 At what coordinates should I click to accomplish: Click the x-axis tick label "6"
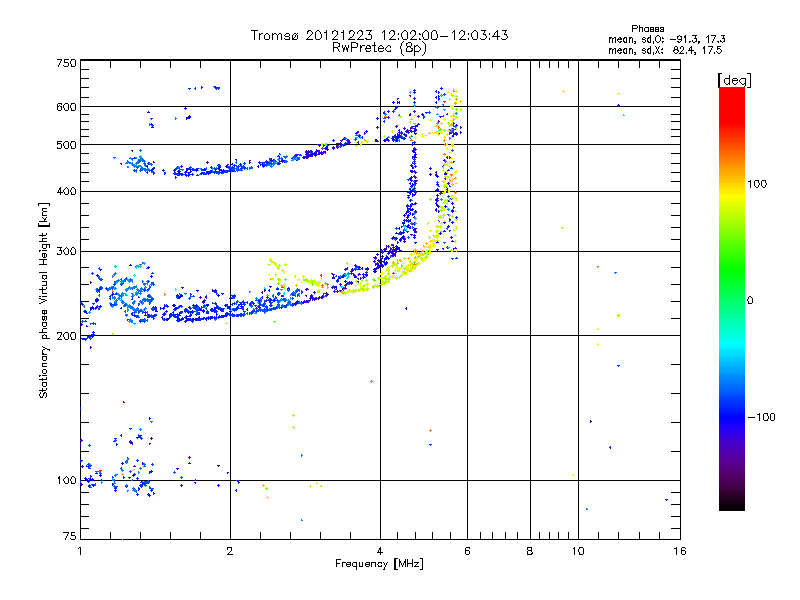[x=467, y=551]
